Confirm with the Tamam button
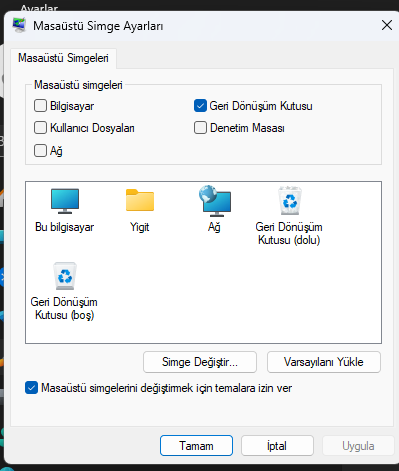Screen dimensions: 399x471 click(196, 446)
